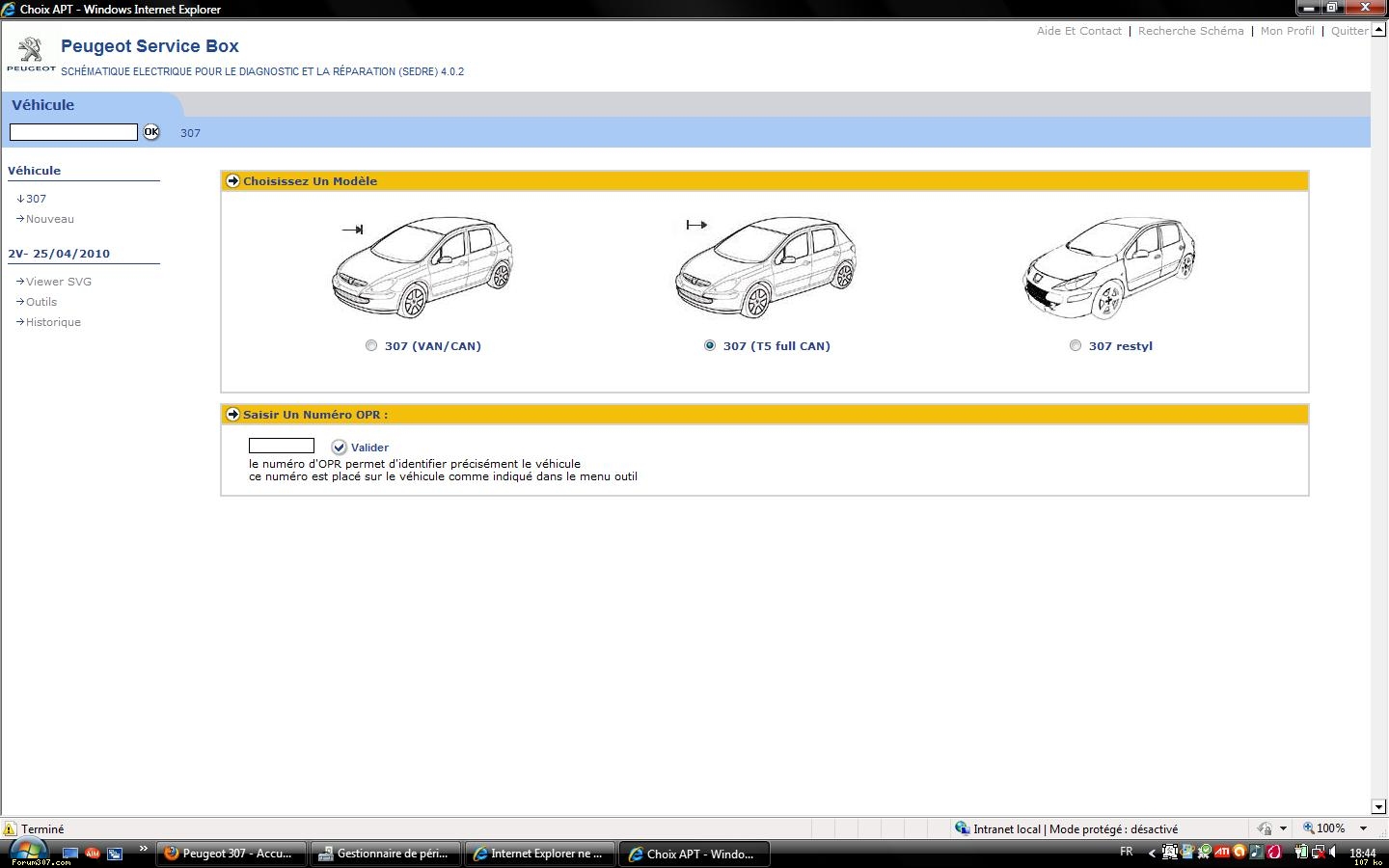The image size is (1389, 868).
Task: Click the network disconnected tray icon
Action: pyautogui.click(x=1319, y=853)
